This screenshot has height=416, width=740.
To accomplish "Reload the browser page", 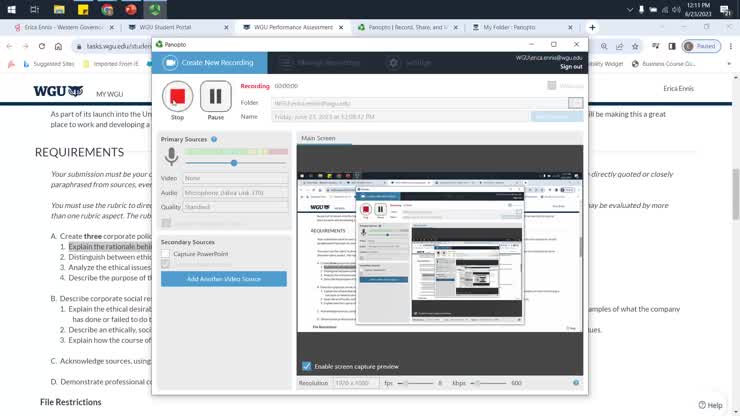I will [x=41, y=46].
